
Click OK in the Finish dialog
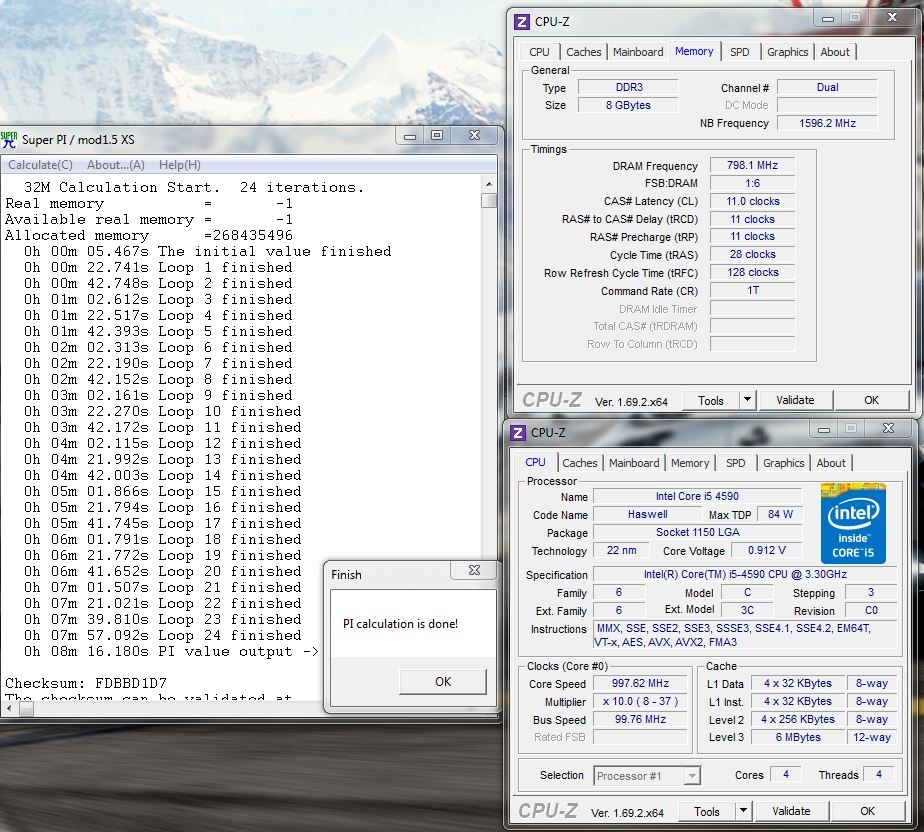[x=443, y=682]
